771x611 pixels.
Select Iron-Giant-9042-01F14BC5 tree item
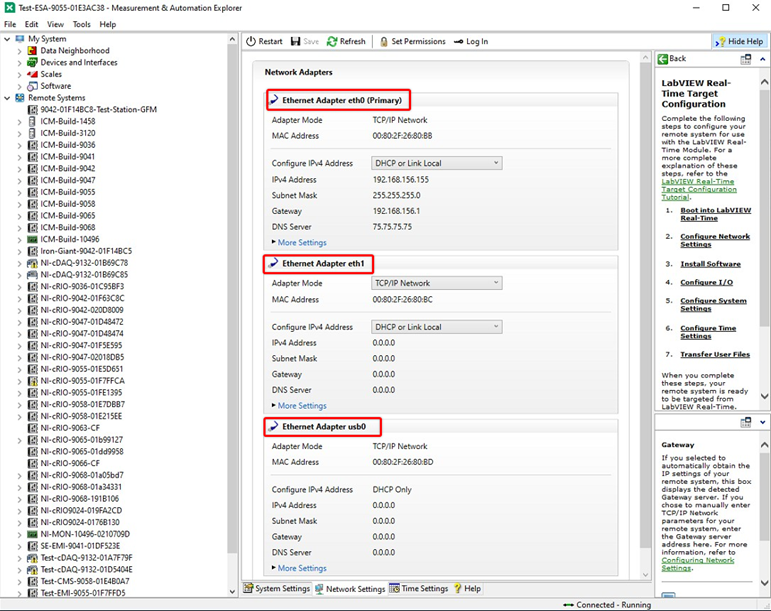tap(86, 251)
